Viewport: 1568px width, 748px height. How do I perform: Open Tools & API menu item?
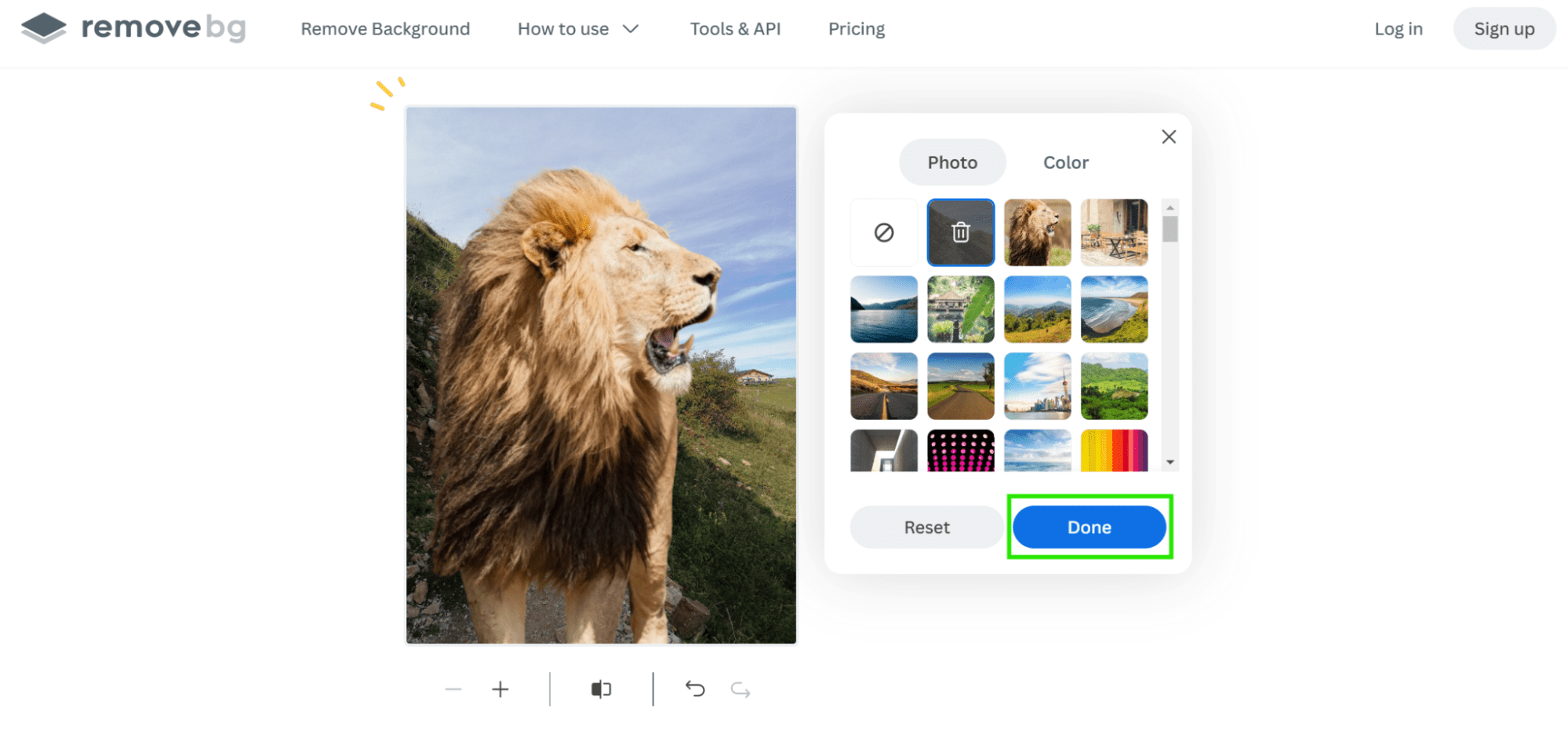[x=735, y=29]
